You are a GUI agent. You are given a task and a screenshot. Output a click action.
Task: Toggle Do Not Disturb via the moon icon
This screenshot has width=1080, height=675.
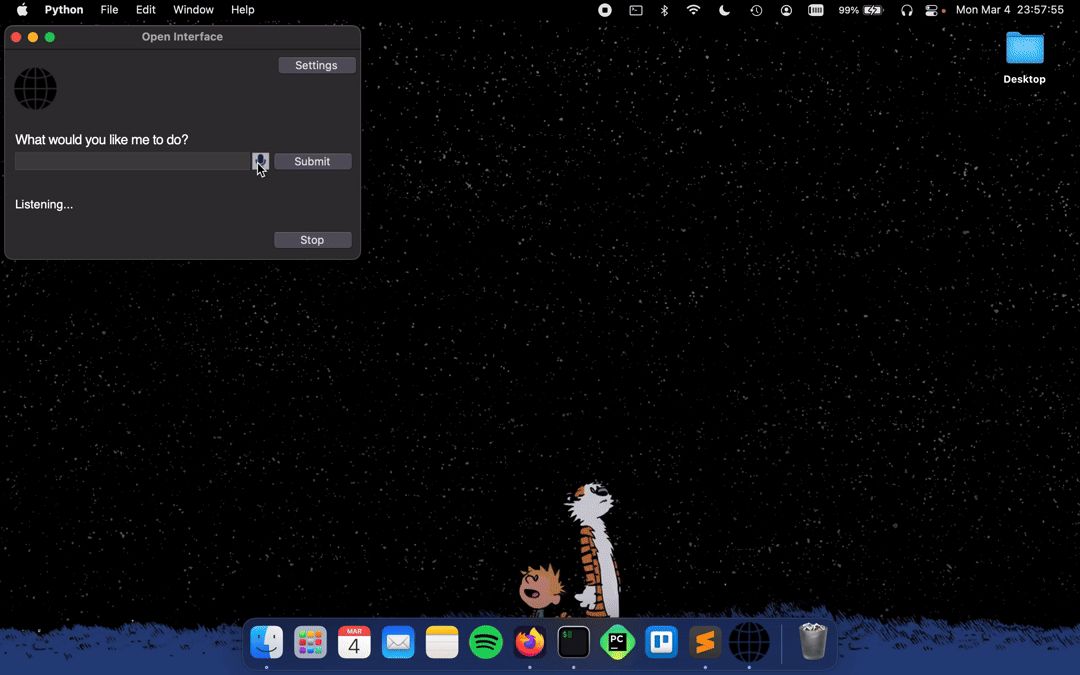(724, 9)
